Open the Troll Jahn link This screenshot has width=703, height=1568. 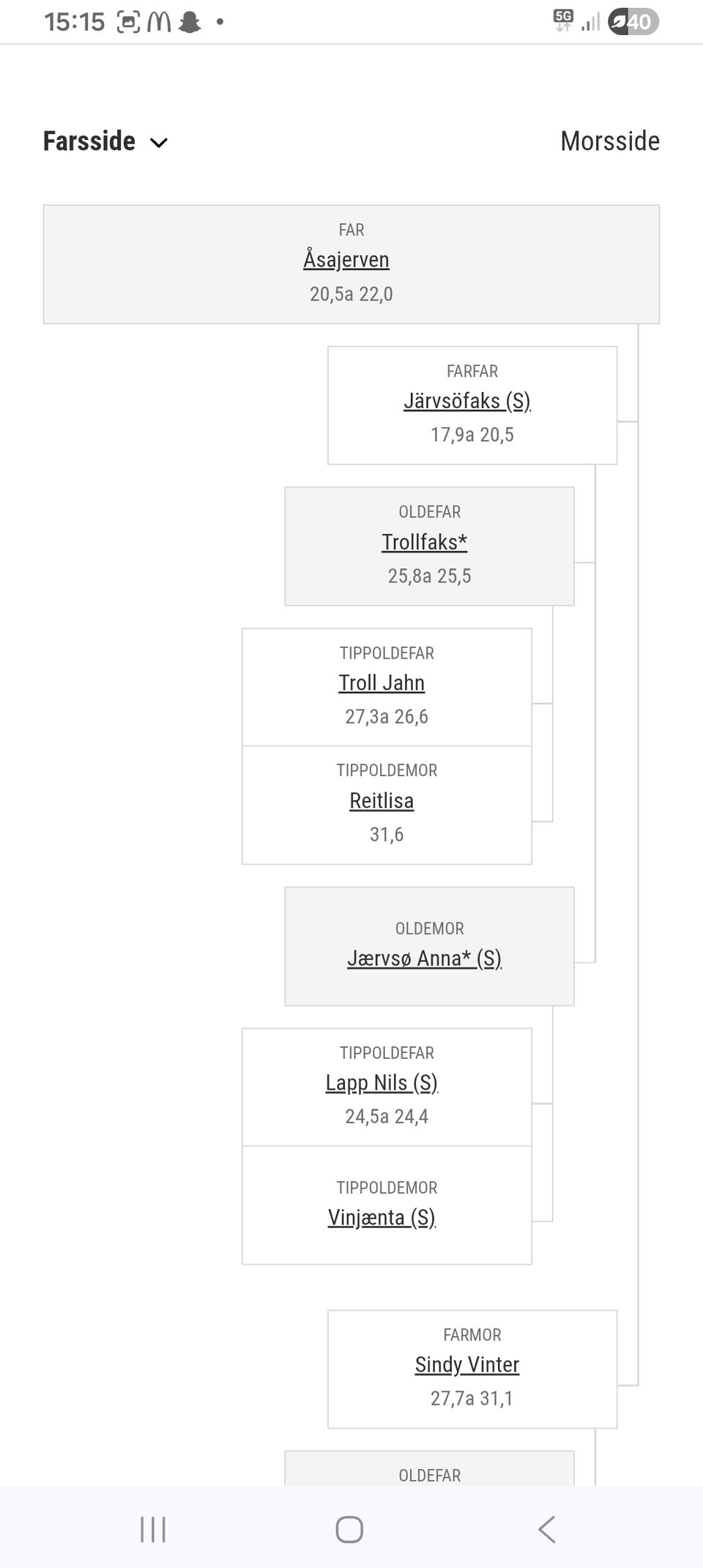(382, 682)
